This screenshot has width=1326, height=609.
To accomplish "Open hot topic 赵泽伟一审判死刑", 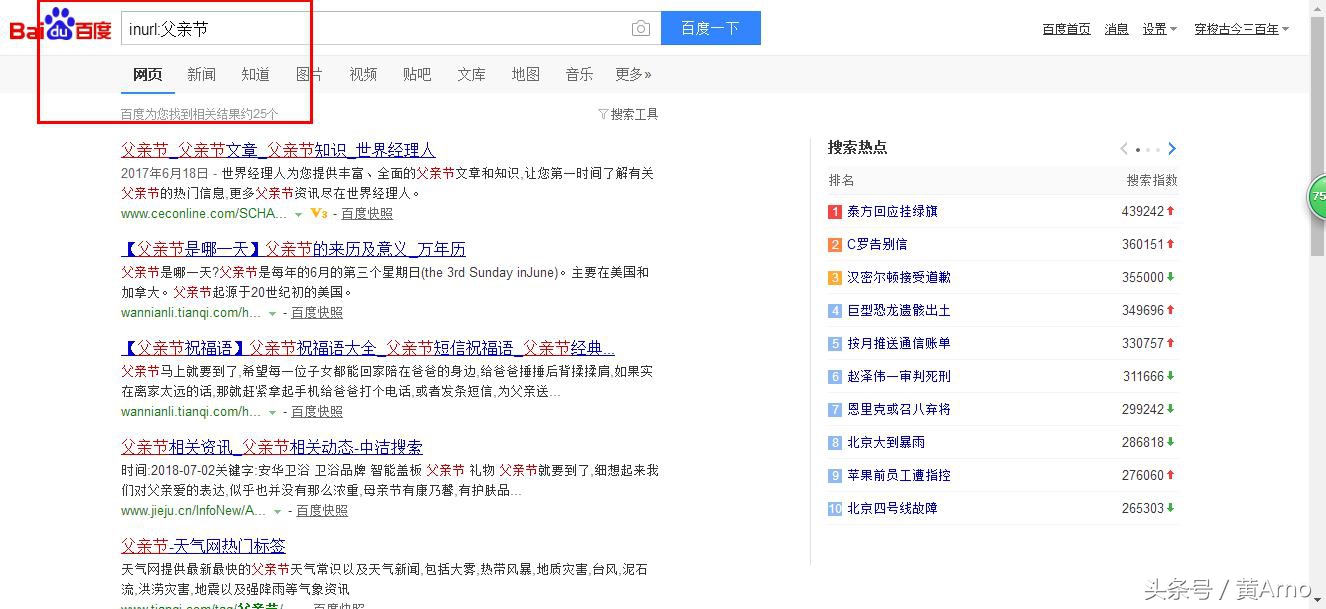I will click(899, 376).
